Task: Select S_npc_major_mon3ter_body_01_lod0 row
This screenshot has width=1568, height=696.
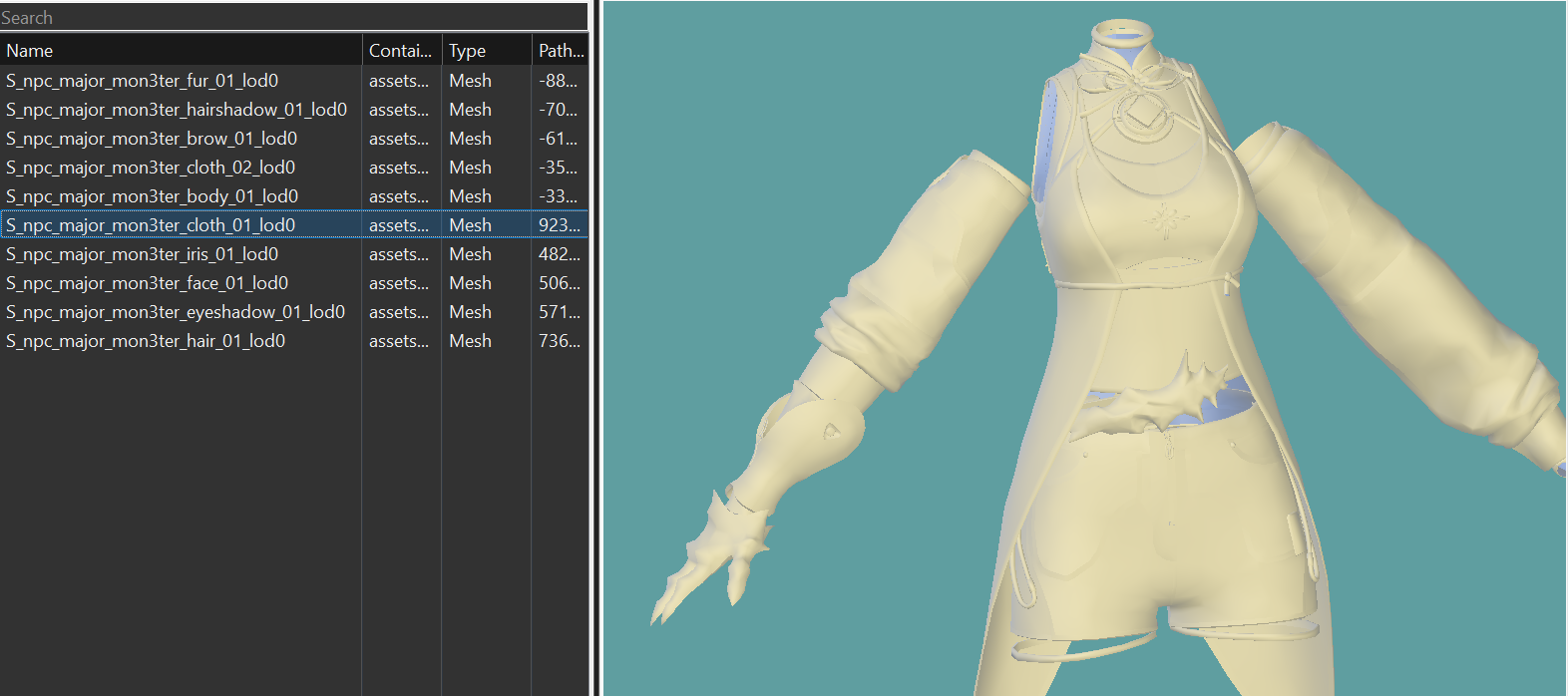Action: tap(294, 196)
